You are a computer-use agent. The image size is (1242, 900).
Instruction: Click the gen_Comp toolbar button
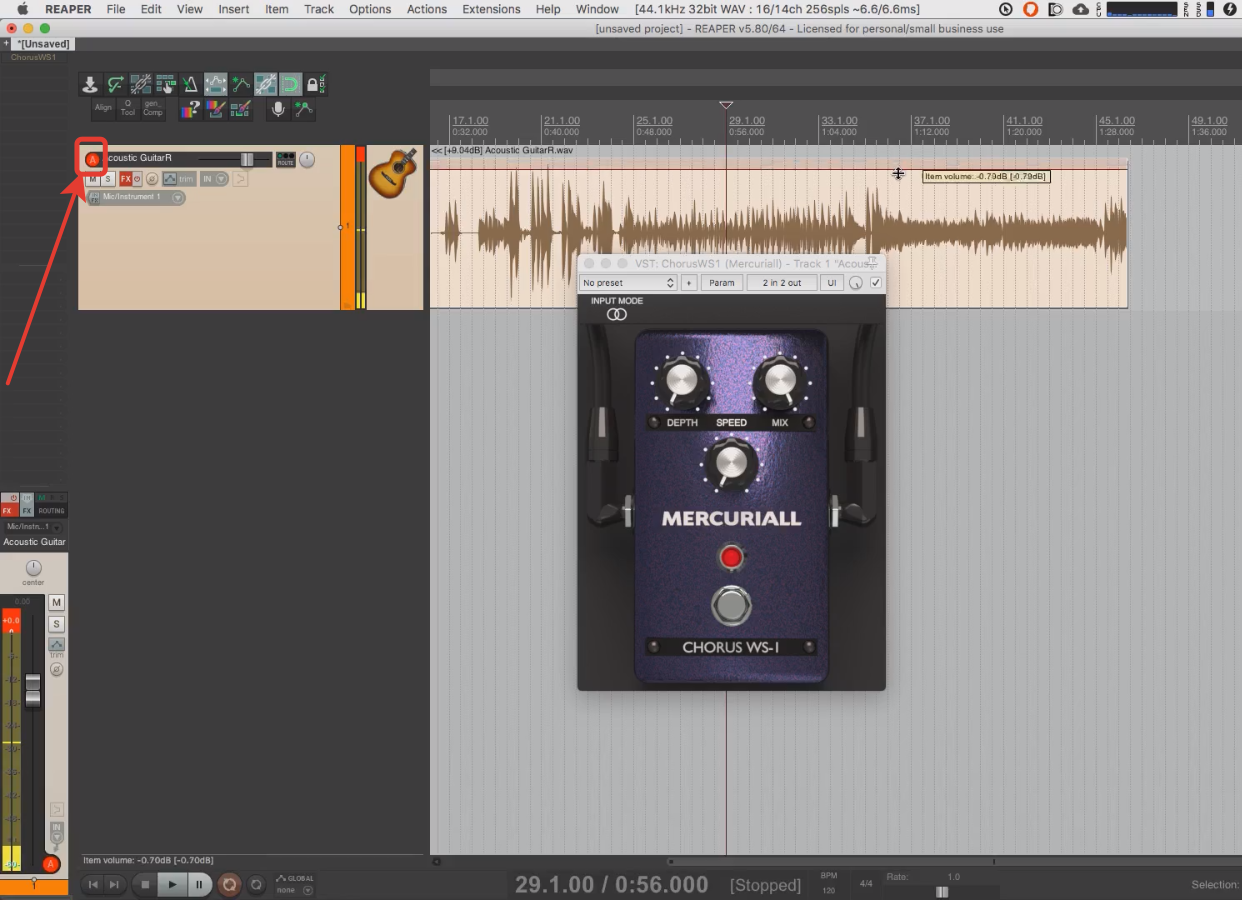coord(153,109)
